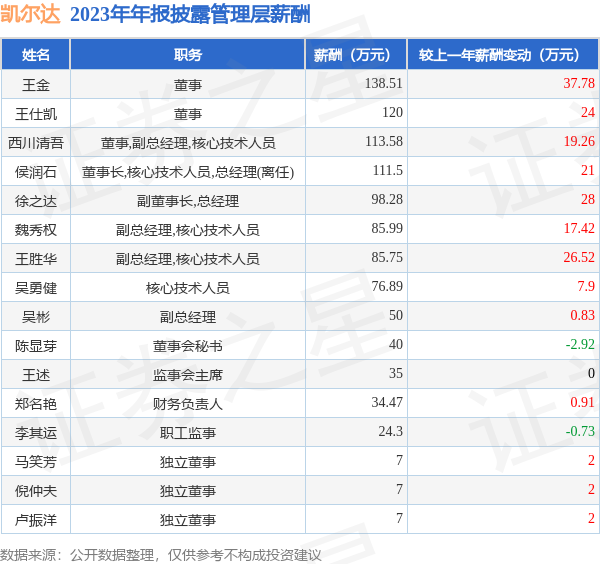Select the position 董事长,核心技术人员,总经理(离任)

click(188, 172)
